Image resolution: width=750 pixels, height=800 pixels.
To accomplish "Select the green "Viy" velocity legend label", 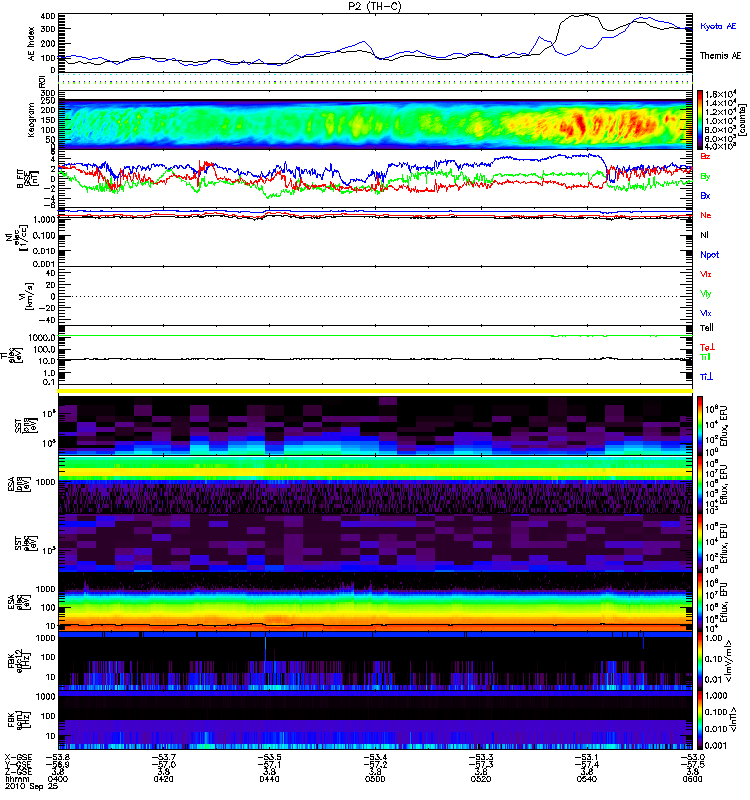I will tap(706, 294).
